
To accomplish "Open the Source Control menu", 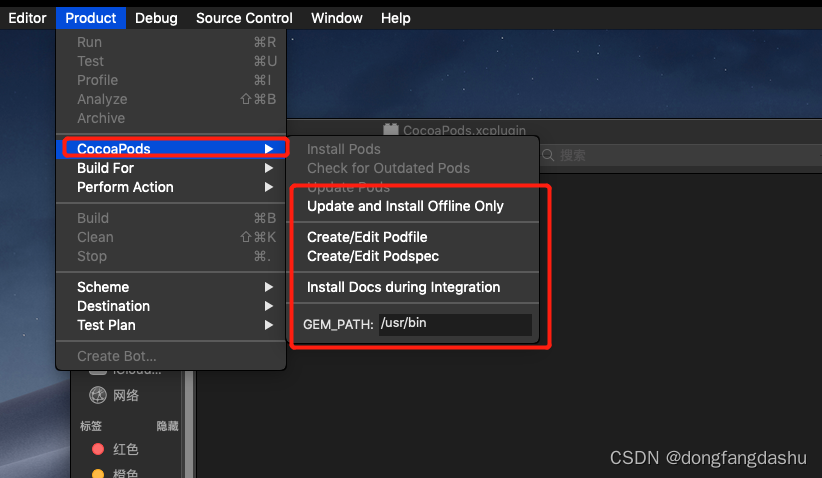I will coord(244,18).
